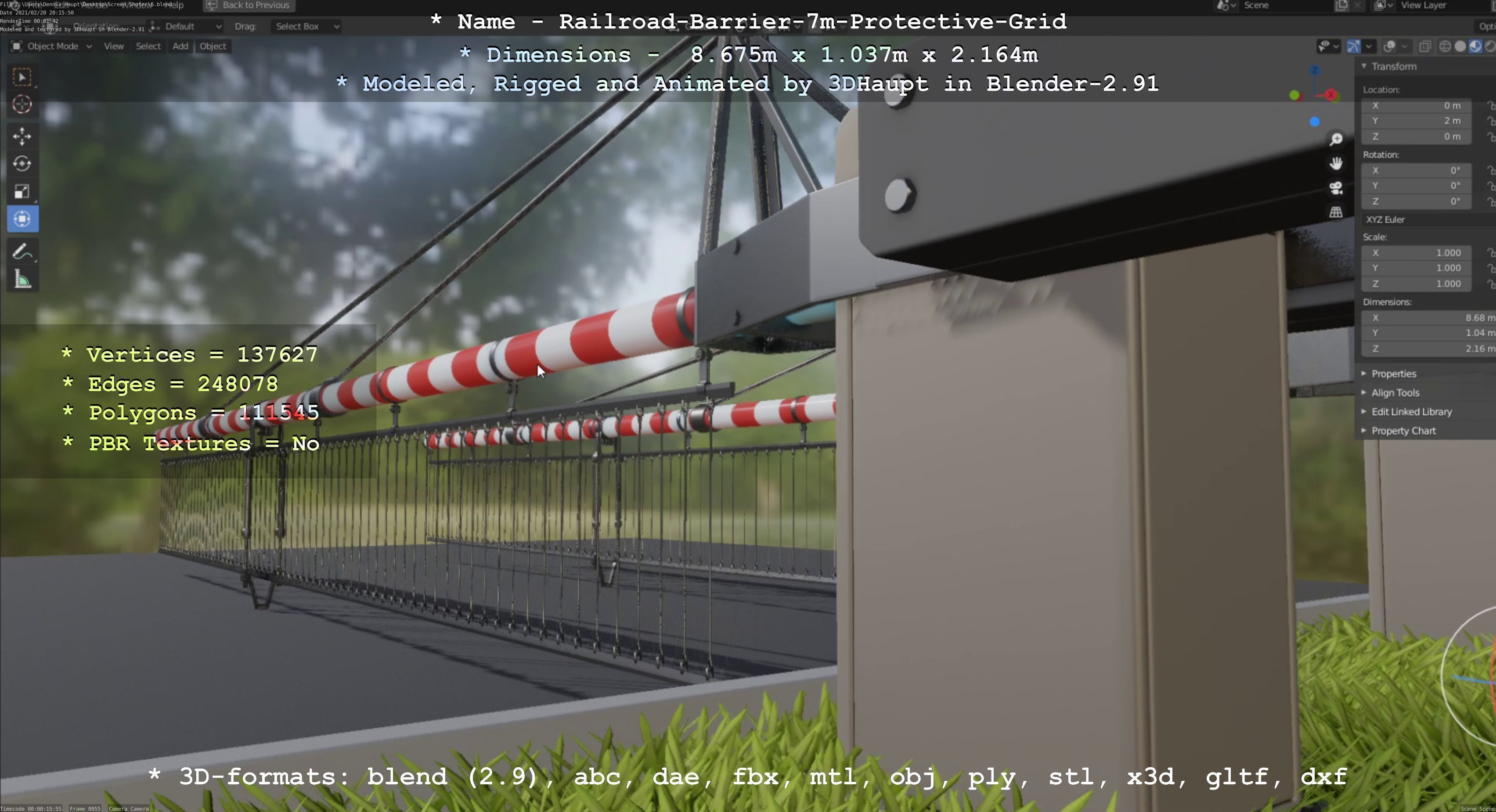
Task: Click the red X axis gizmo ball
Action: (x=1331, y=95)
